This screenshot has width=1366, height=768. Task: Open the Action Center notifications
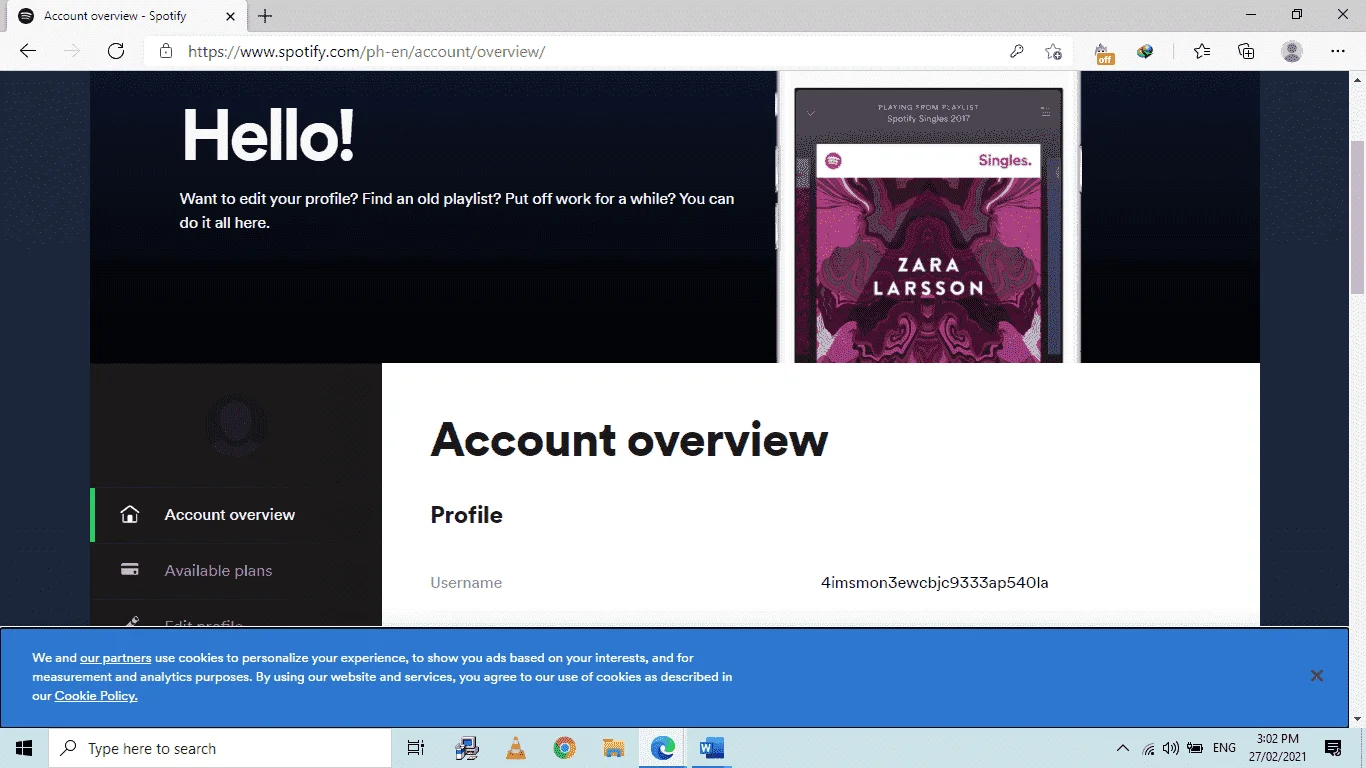1333,748
